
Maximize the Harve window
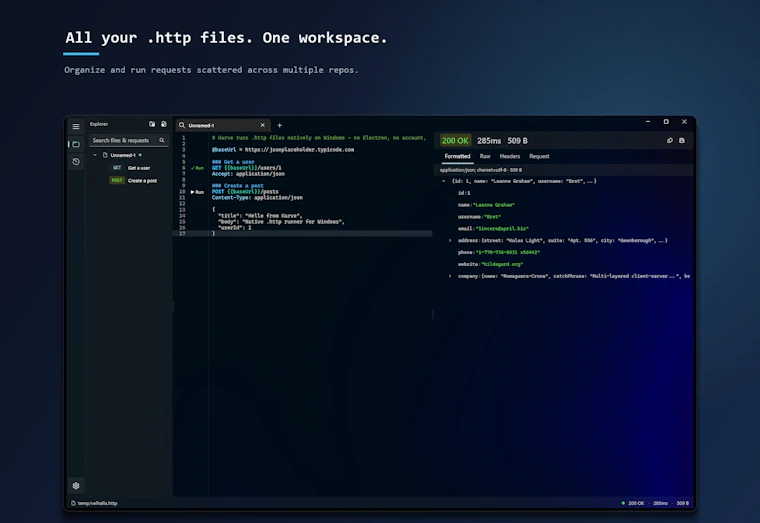(x=666, y=122)
